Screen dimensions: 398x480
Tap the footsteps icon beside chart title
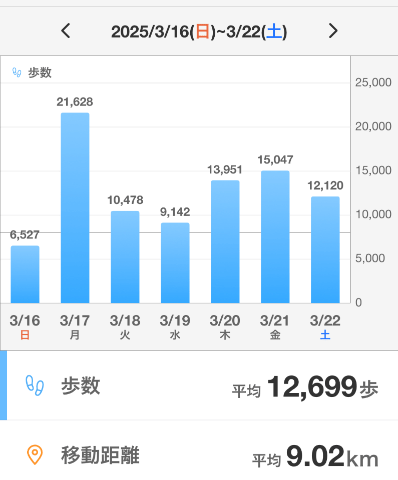17,72
